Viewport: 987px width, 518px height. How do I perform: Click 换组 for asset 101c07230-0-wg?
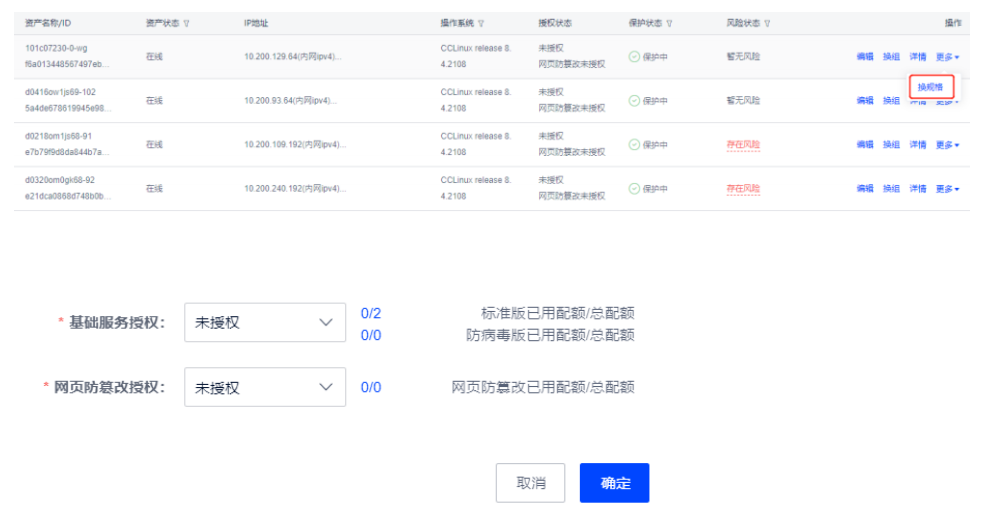click(891, 57)
